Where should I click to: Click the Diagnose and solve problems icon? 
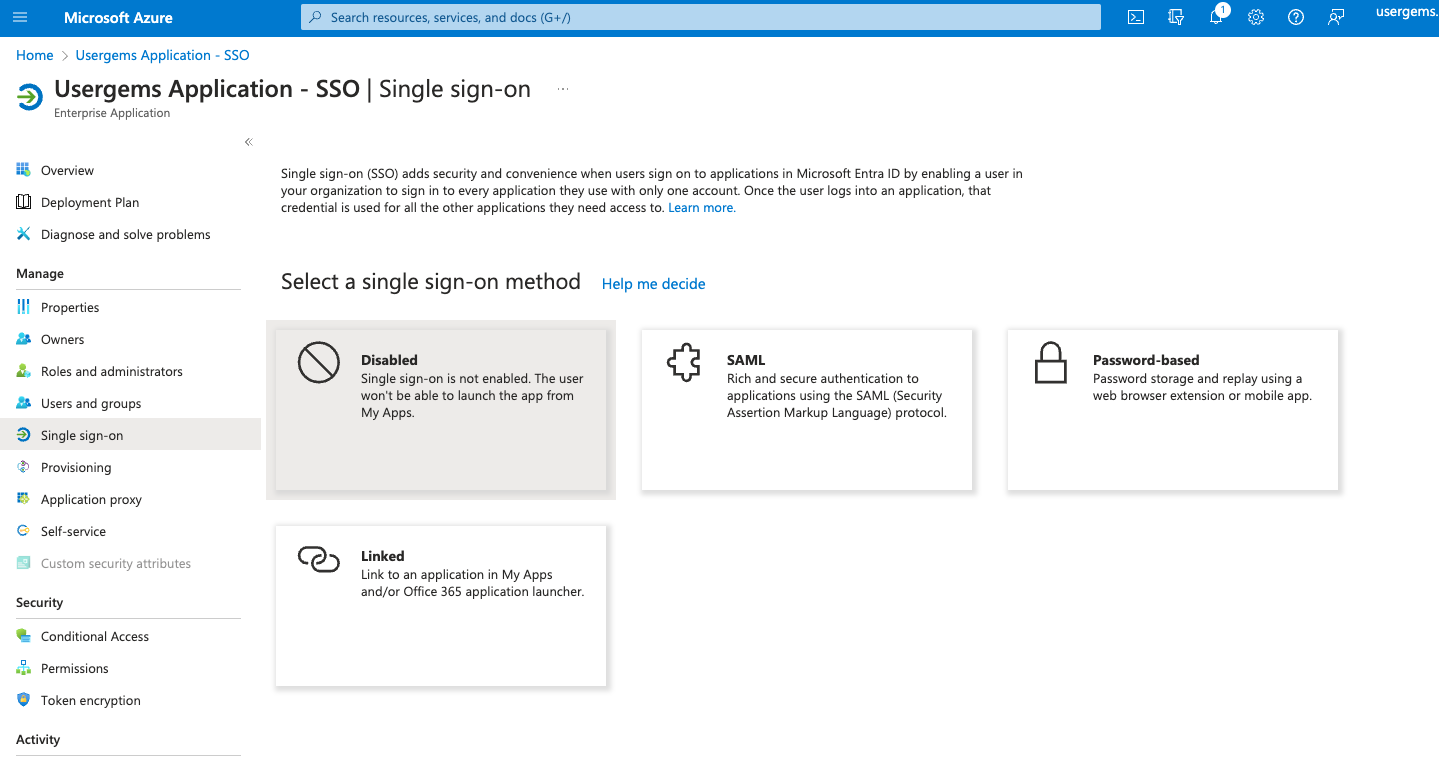(x=24, y=234)
